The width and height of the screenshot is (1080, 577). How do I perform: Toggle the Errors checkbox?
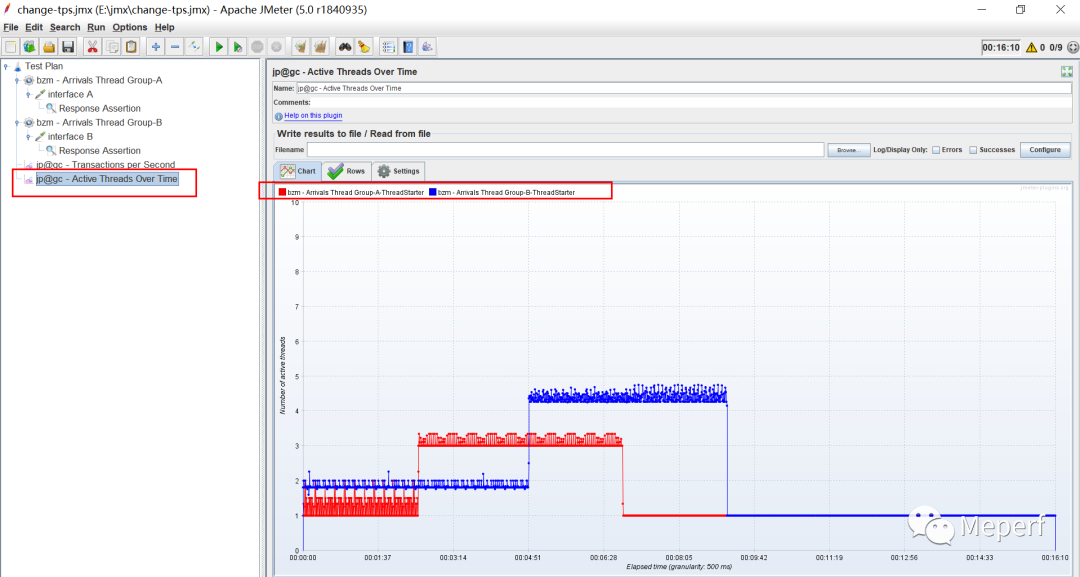pos(936,150)
